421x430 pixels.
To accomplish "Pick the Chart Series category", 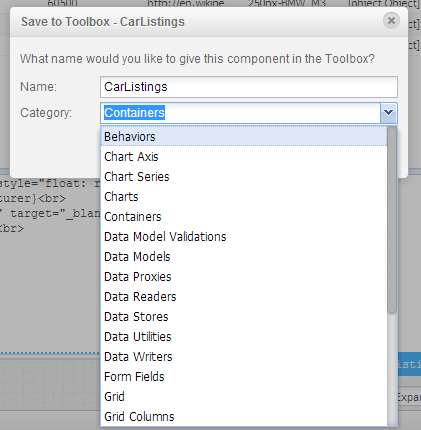I will click(244, 177).
